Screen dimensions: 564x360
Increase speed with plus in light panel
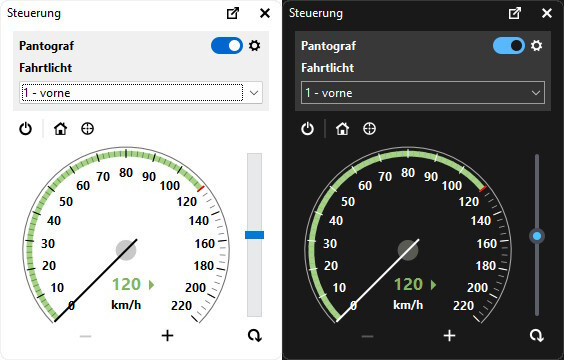tap(167, 336)
